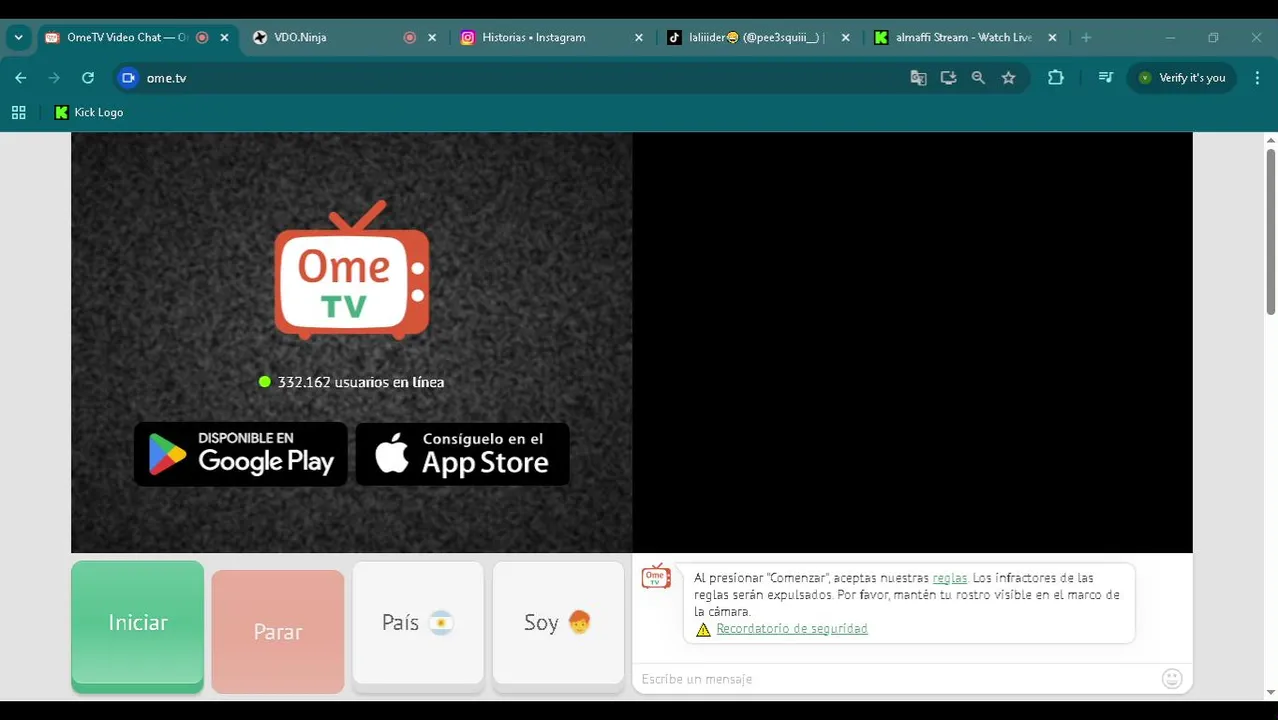Click the scrollbar up arrow

coord(1271,140)
